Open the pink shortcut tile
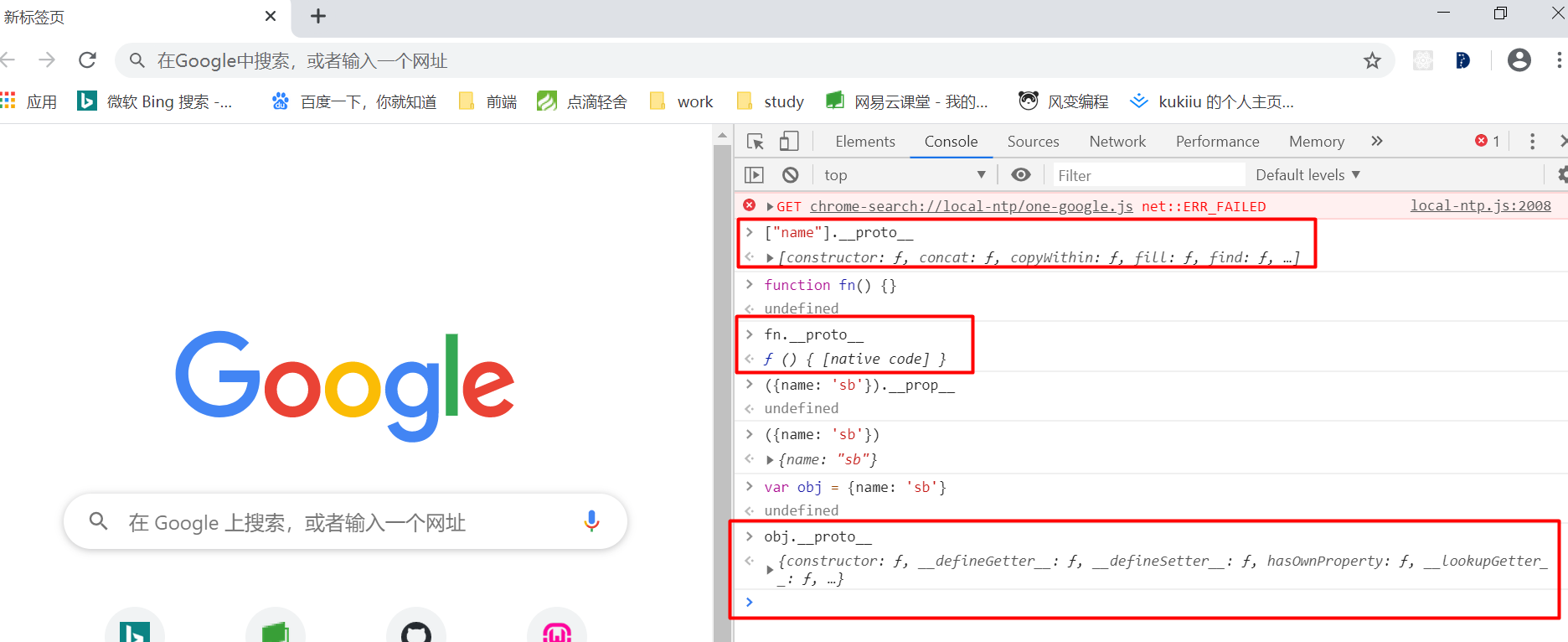 (557, 626)
